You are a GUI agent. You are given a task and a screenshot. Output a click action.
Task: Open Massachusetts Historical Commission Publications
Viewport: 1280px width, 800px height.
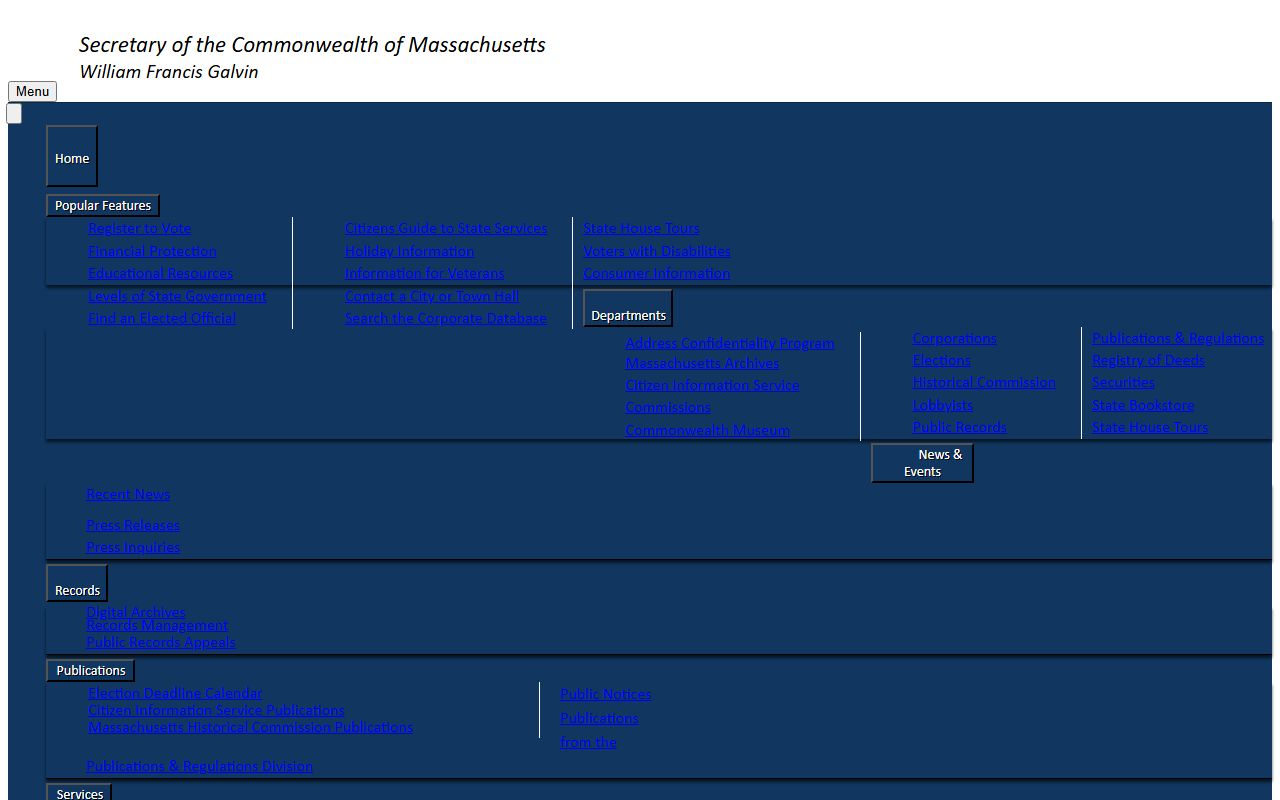[x=250, y=727]
